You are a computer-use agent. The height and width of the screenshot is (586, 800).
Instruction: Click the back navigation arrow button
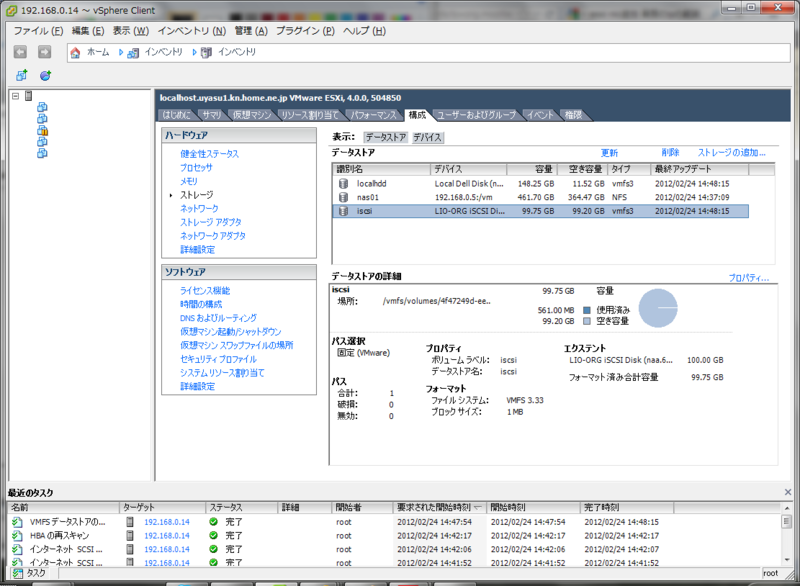[20, 52]
